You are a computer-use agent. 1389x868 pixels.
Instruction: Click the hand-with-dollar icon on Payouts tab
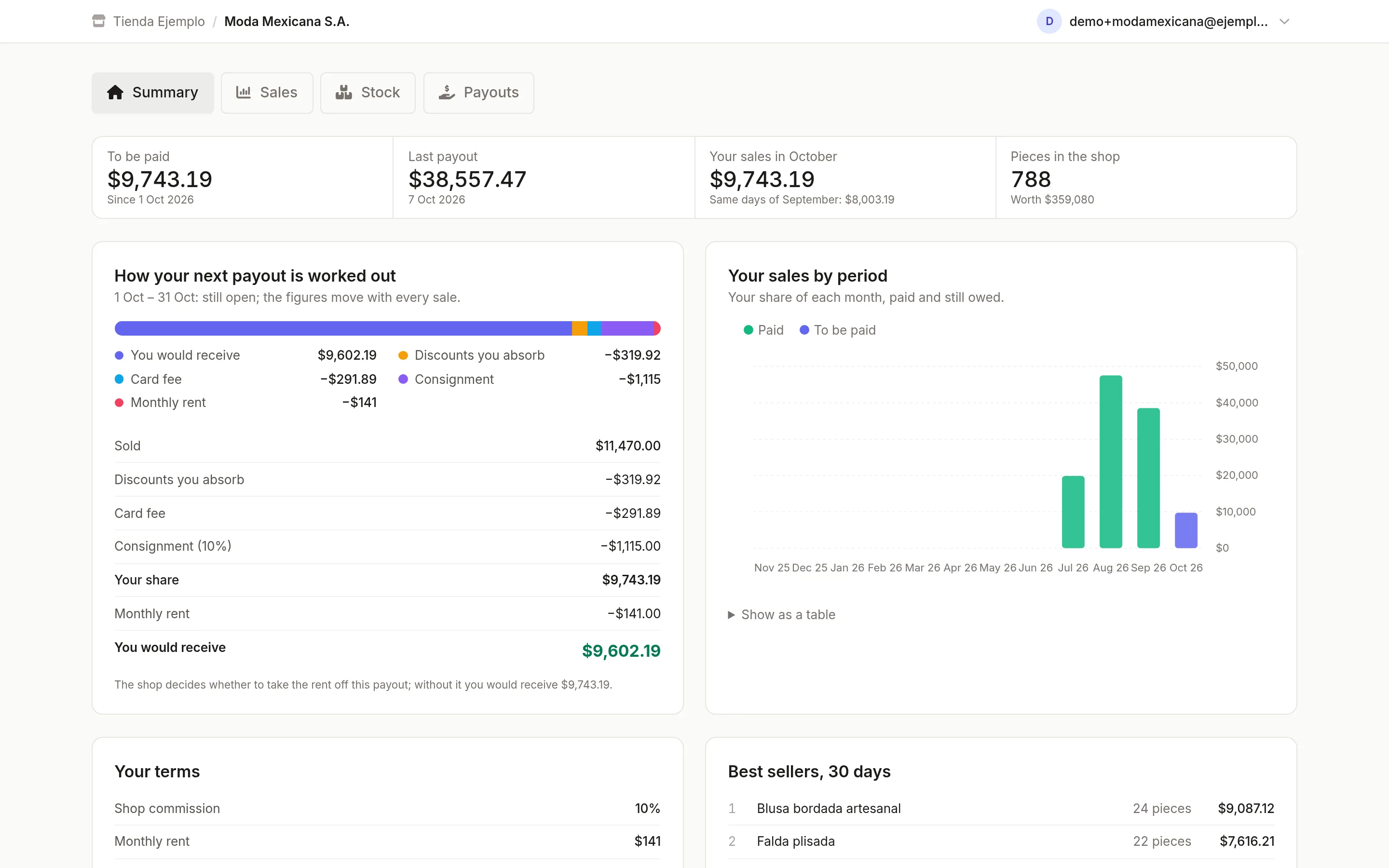(447, 93)
